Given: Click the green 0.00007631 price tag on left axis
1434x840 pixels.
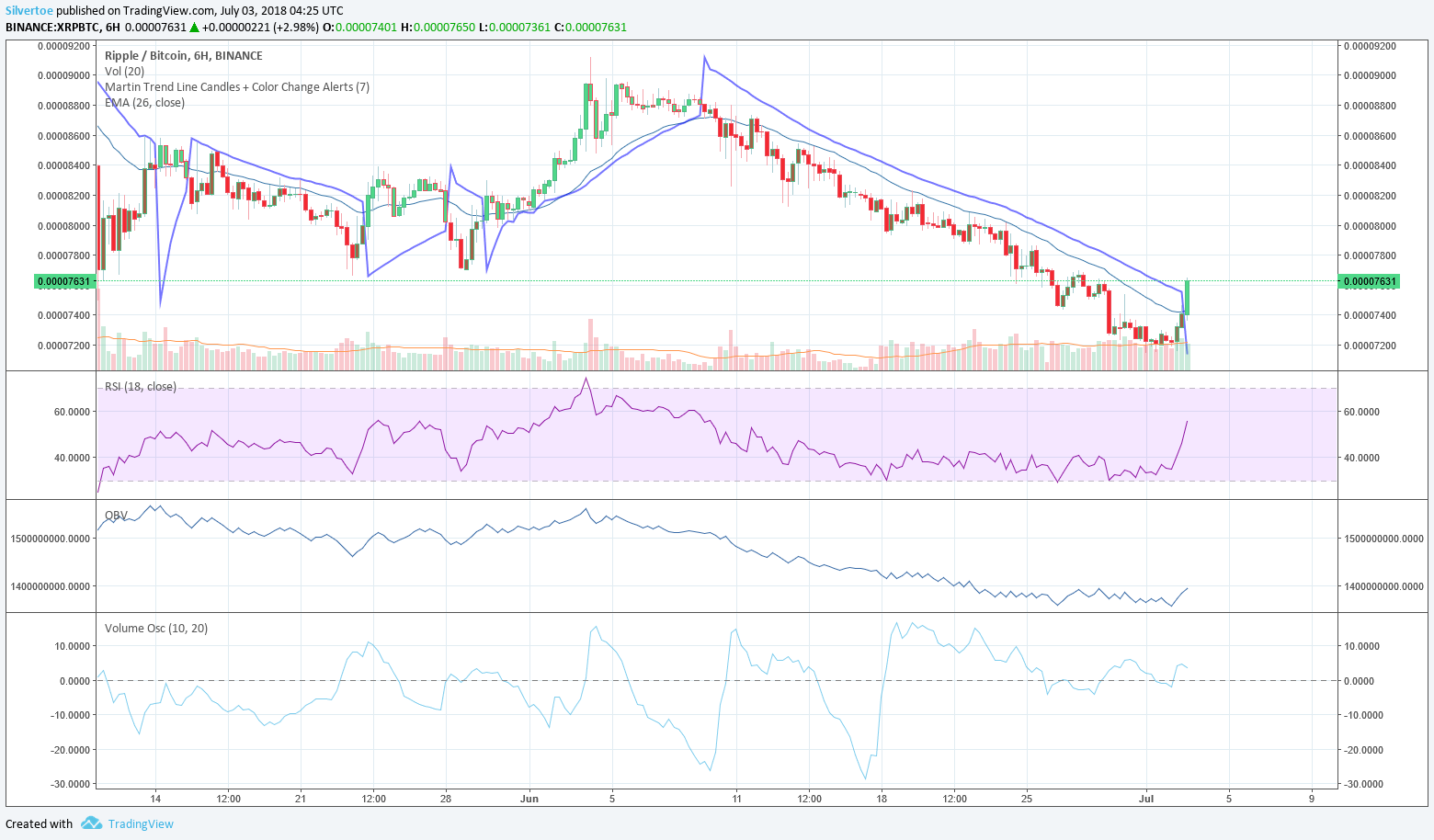Looking at the screenshot, I should pyautogui.click(x=65, y=281).
